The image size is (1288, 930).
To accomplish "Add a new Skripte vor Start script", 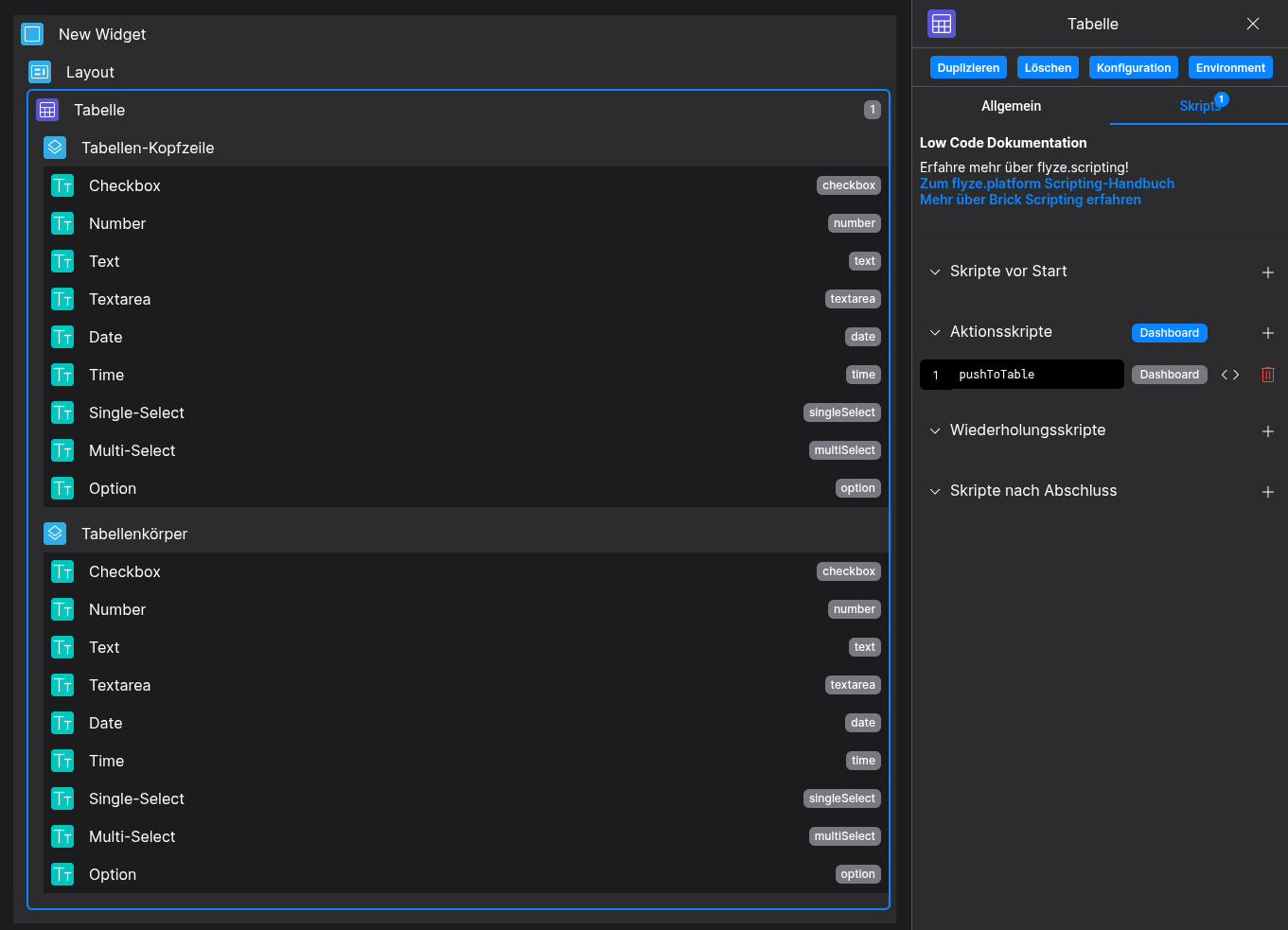I will click(1267, 272).
